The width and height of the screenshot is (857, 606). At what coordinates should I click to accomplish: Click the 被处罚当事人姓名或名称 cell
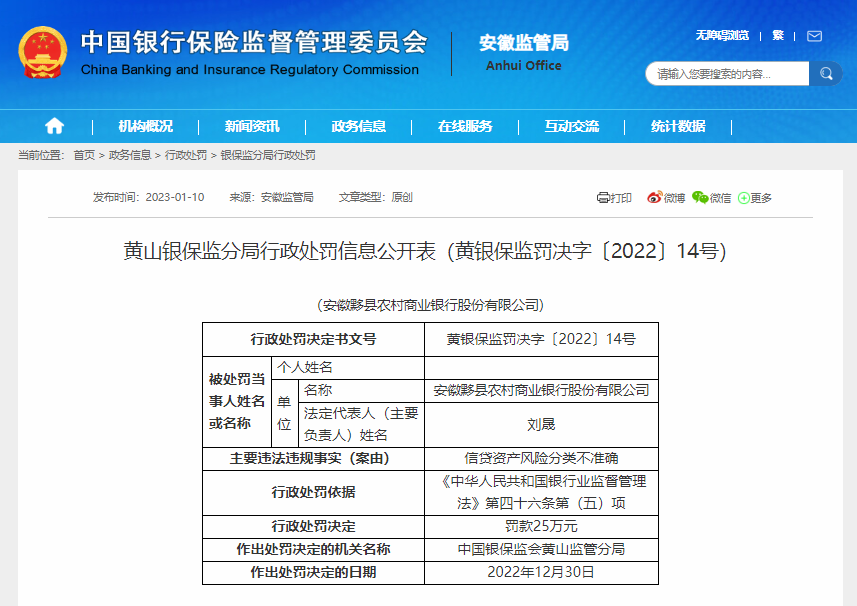[x=237, y=402]
